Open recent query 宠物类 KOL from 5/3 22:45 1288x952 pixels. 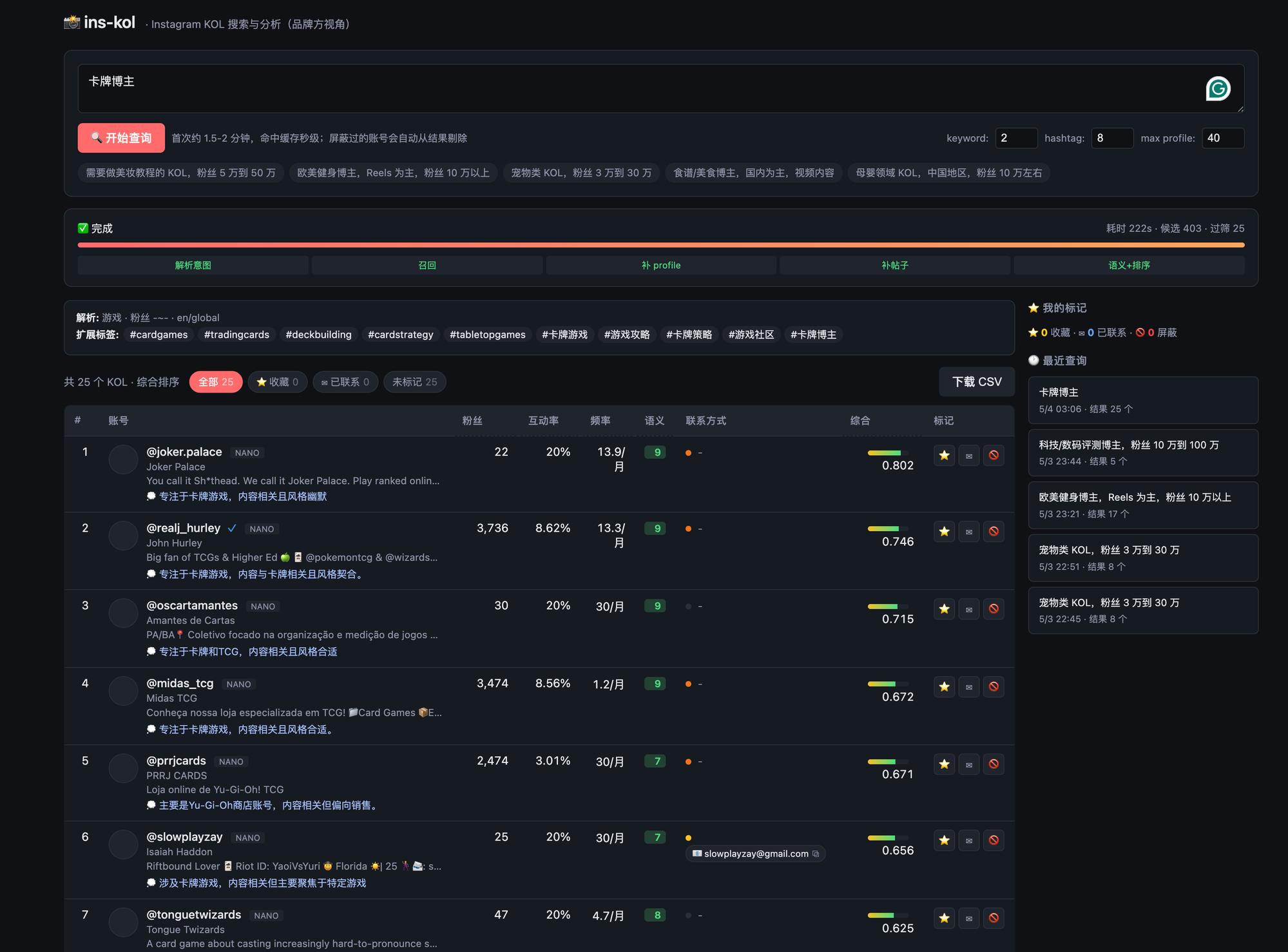[x=1143, y=610]
